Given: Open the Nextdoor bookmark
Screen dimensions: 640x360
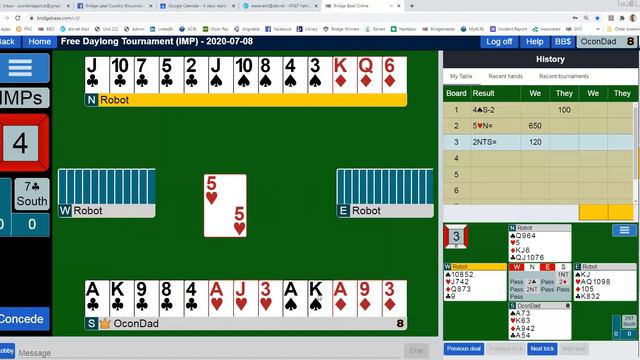Looking at the screenshot, I should click(x=404, y=29).
